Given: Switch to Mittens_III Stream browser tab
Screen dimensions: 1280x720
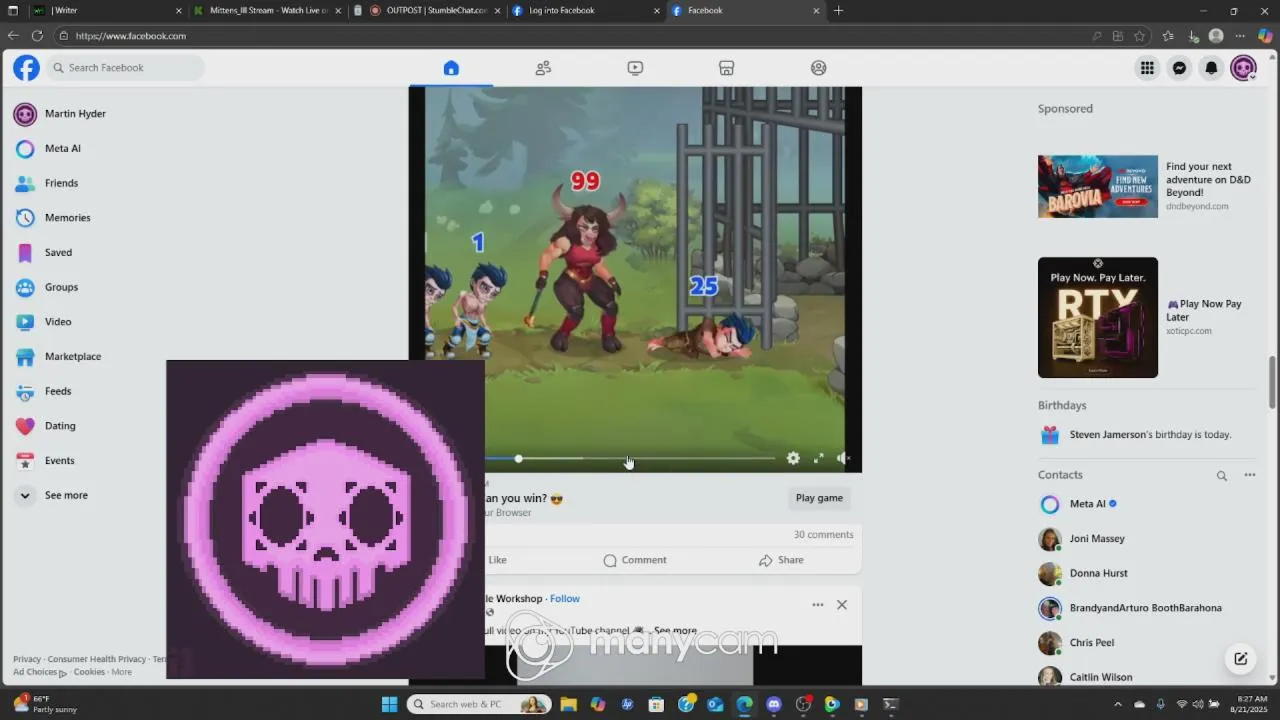Looking at the screenshot, I should (265, 10).
